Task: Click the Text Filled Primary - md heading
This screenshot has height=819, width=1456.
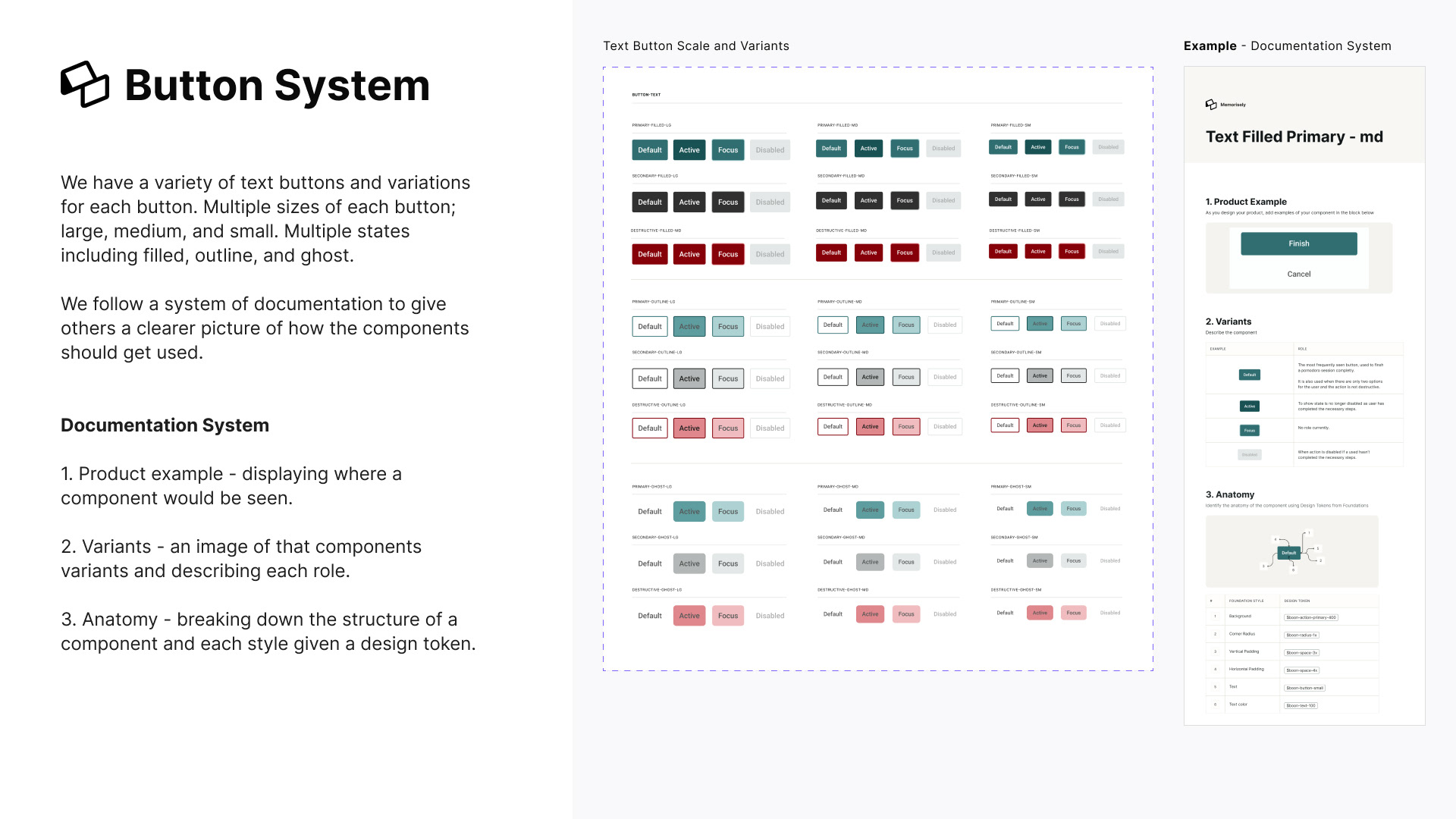Action: 1294,136
